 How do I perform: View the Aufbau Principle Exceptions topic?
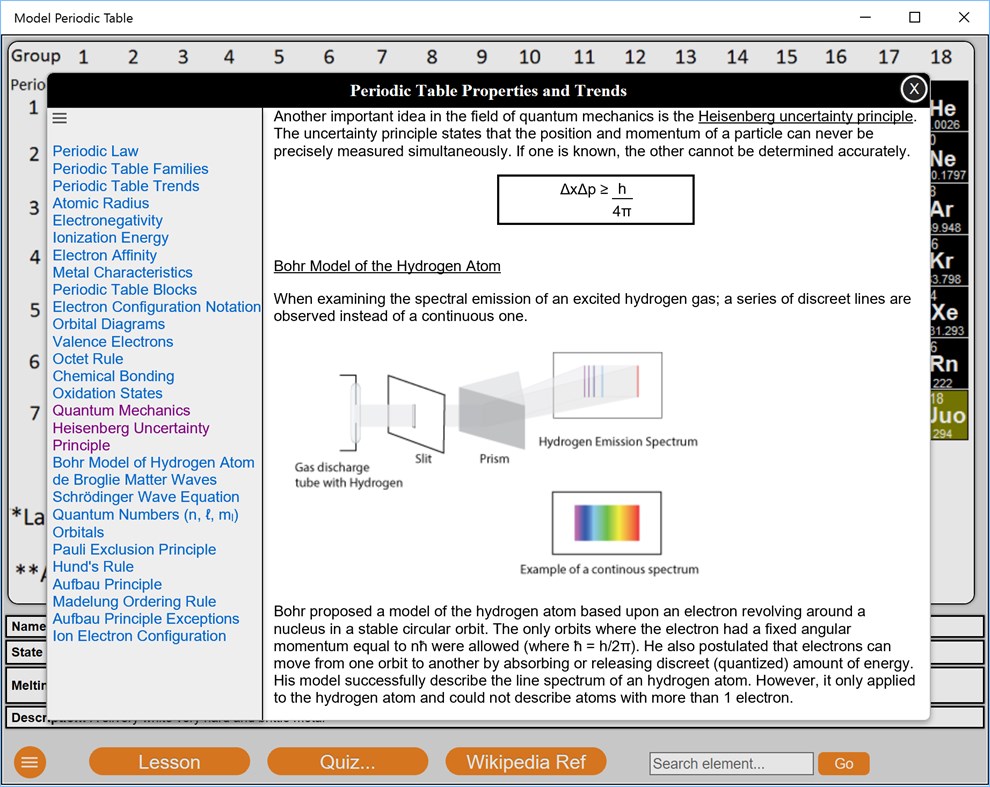tap(146, 618)
